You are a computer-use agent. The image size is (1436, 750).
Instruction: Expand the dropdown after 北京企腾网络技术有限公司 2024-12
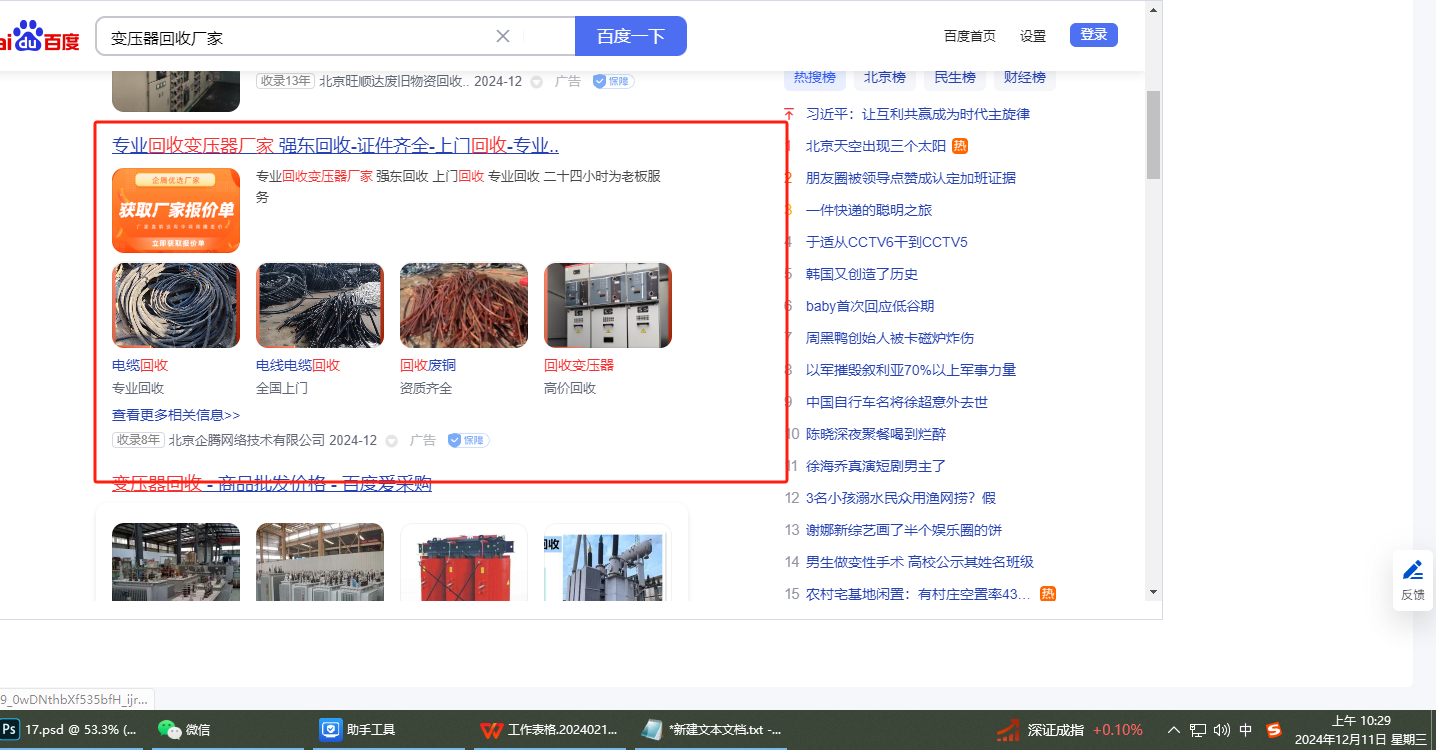pyautogui.click(x=391, y=440)
